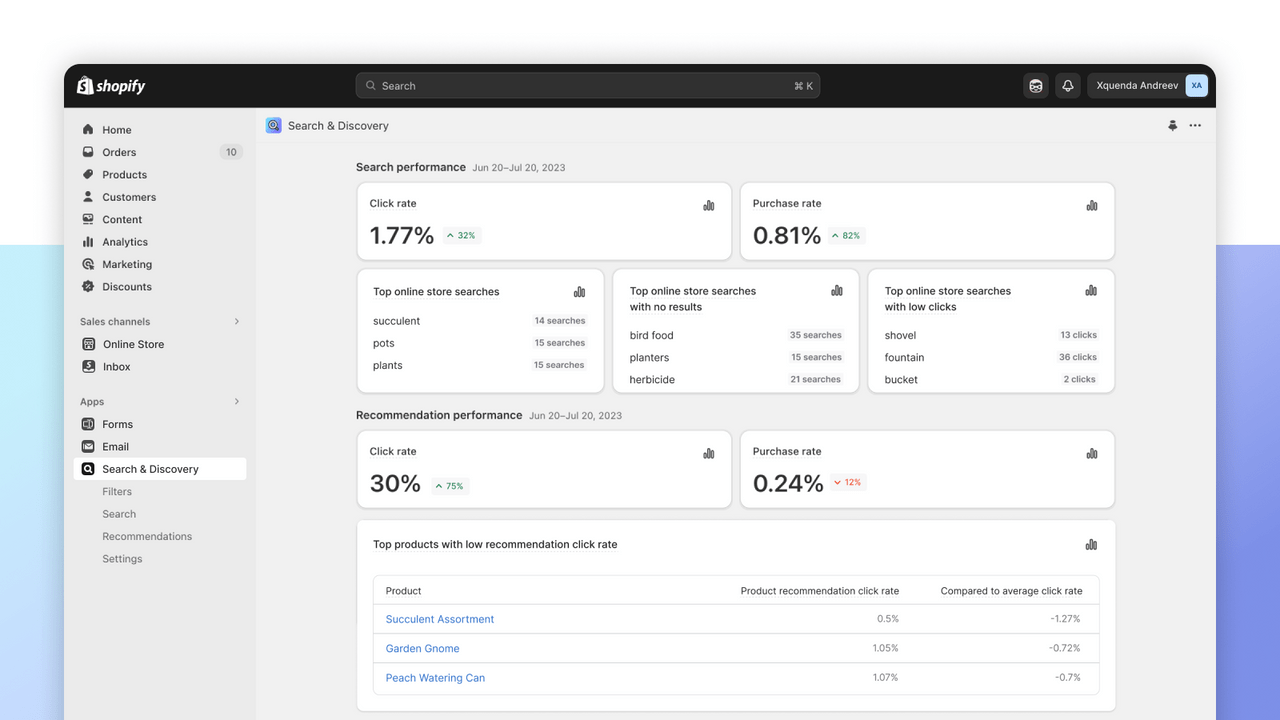1280x720 pixels.
Task: Open report icon for low recommendation click rate
Action: (1091, 545)
